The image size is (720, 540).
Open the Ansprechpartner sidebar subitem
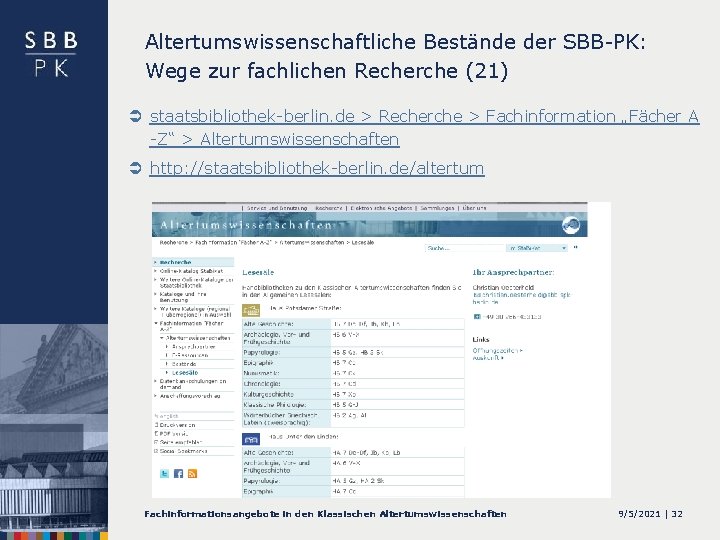[193, 347]
